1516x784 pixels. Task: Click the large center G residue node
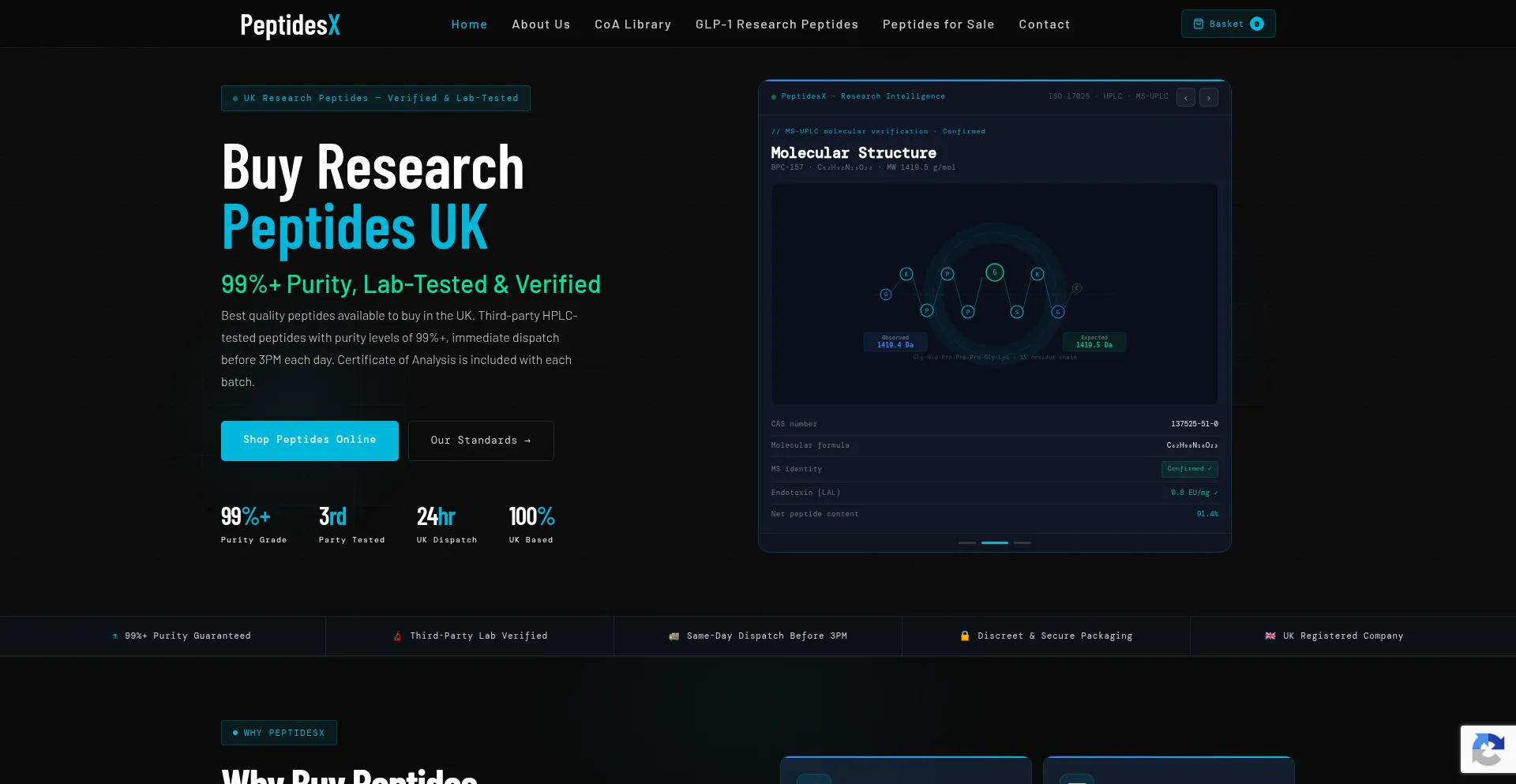995,272
